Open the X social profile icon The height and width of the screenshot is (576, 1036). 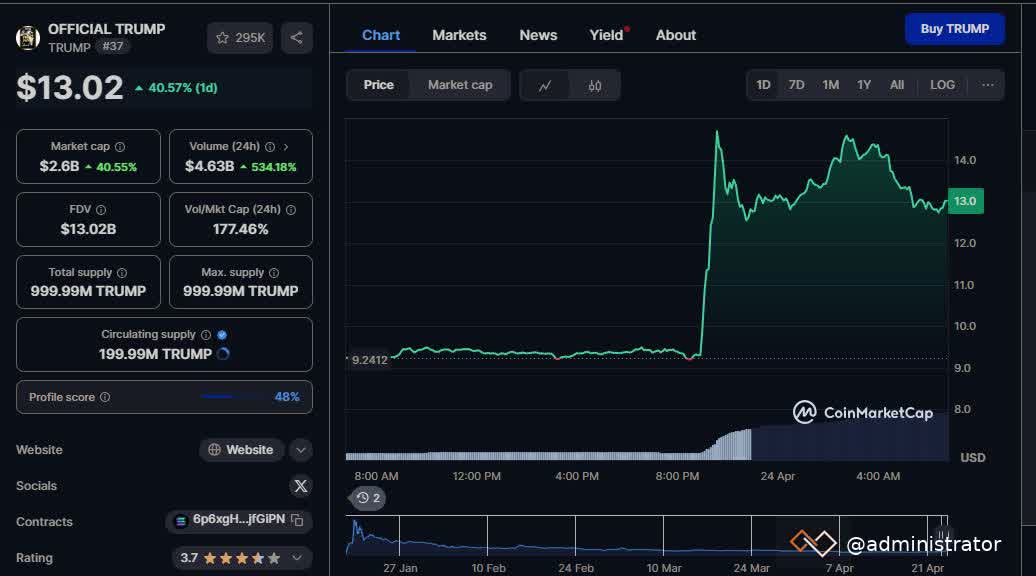pyautogui.click(x=301, y=486)
